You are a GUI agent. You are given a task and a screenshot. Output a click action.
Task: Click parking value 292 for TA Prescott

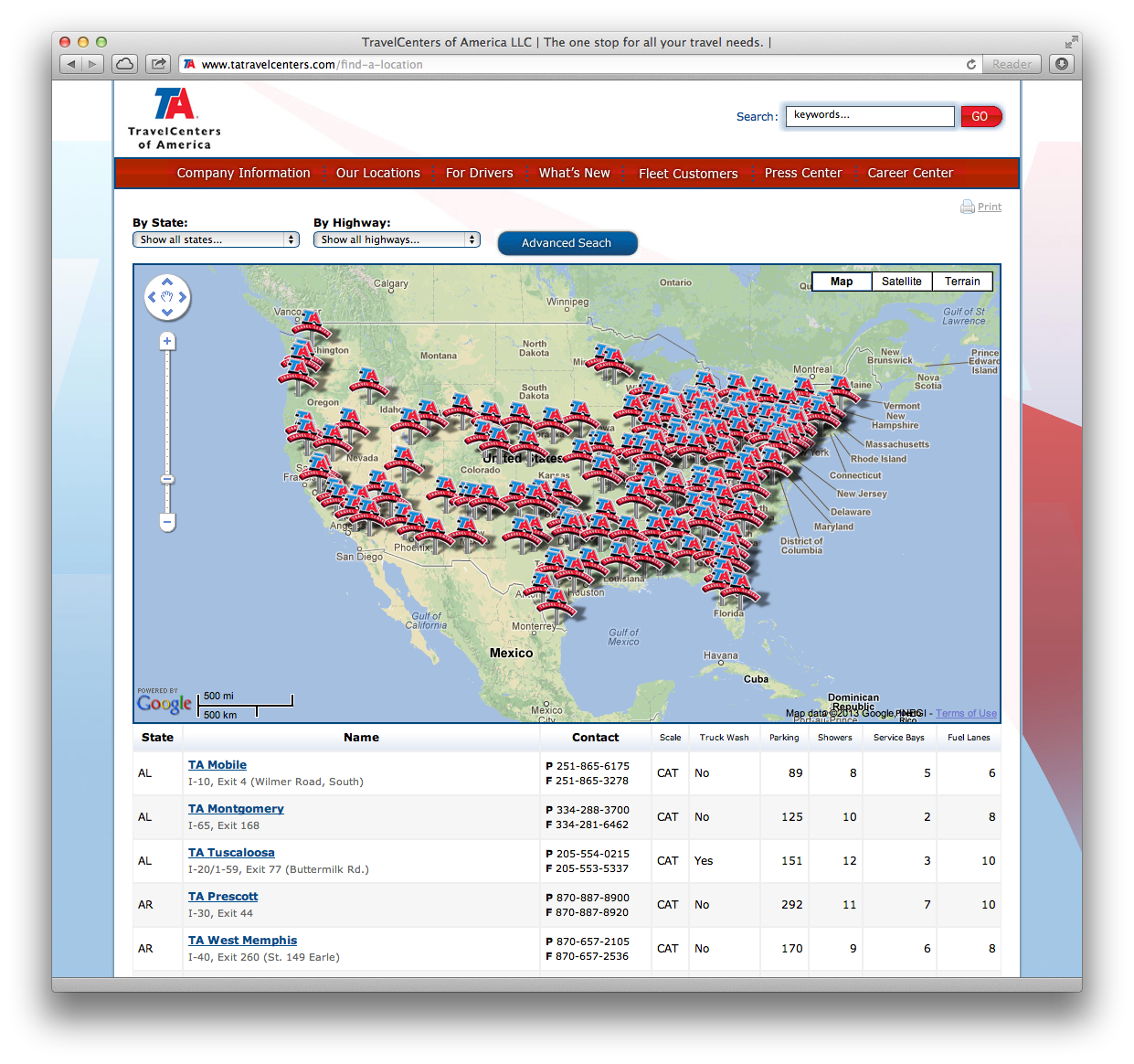791,905
